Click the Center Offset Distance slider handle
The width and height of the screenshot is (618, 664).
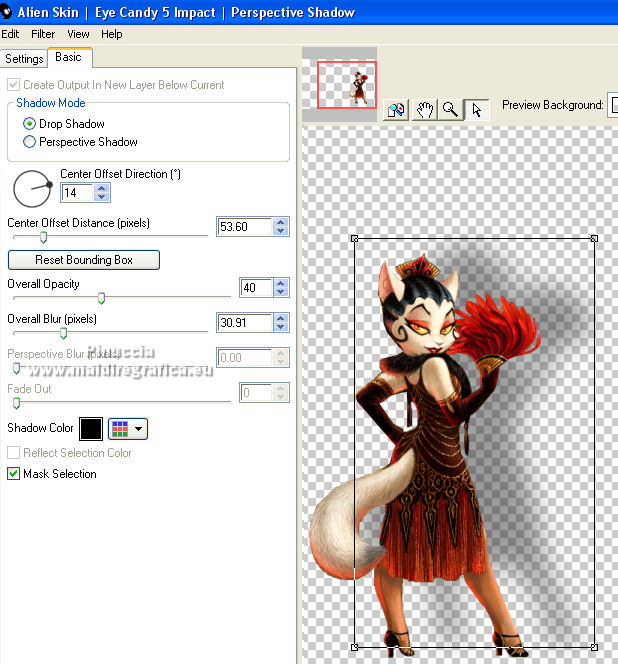(x=43, y=238)
